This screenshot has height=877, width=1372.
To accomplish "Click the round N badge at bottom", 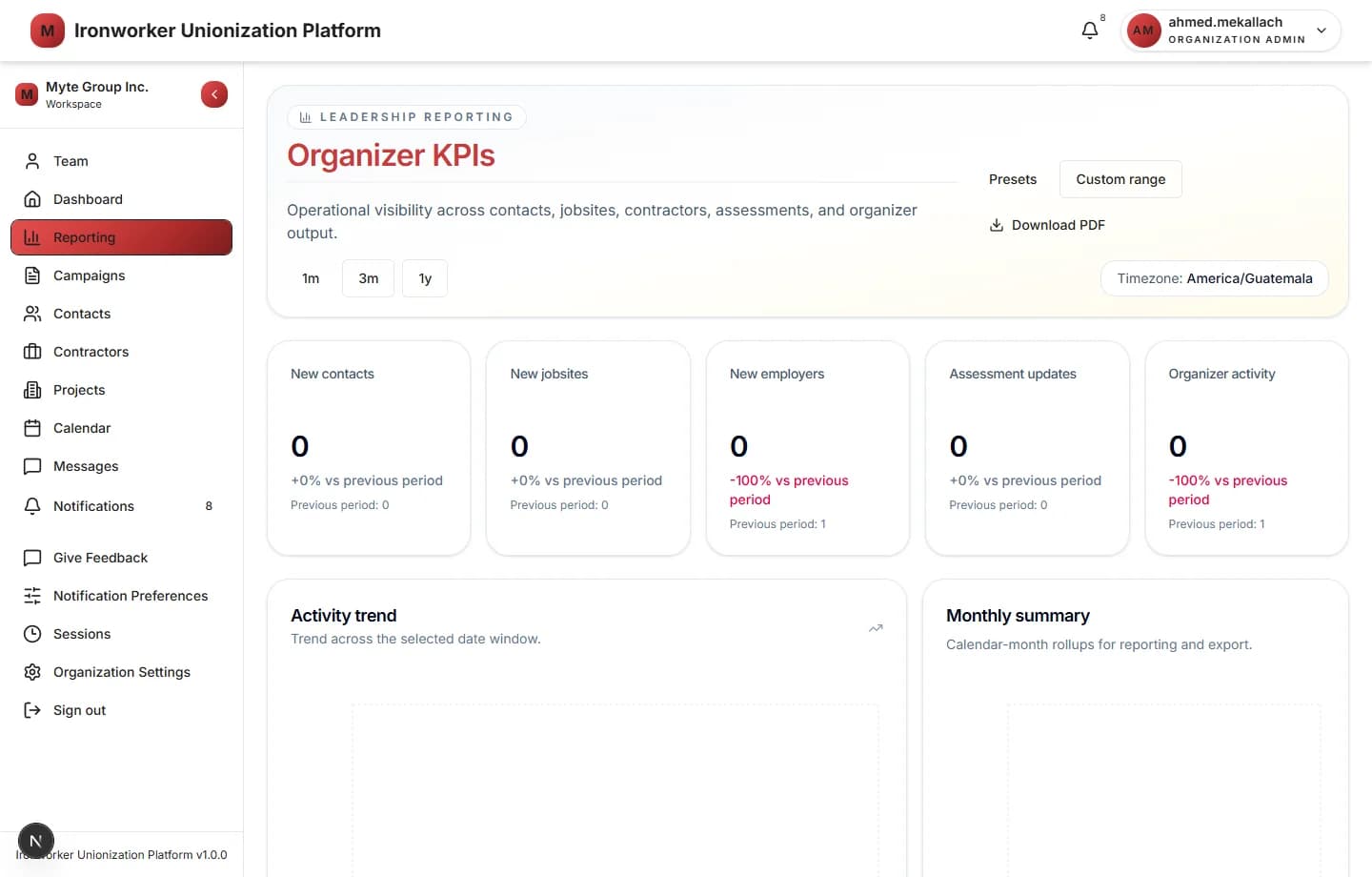I will (36, 841).
